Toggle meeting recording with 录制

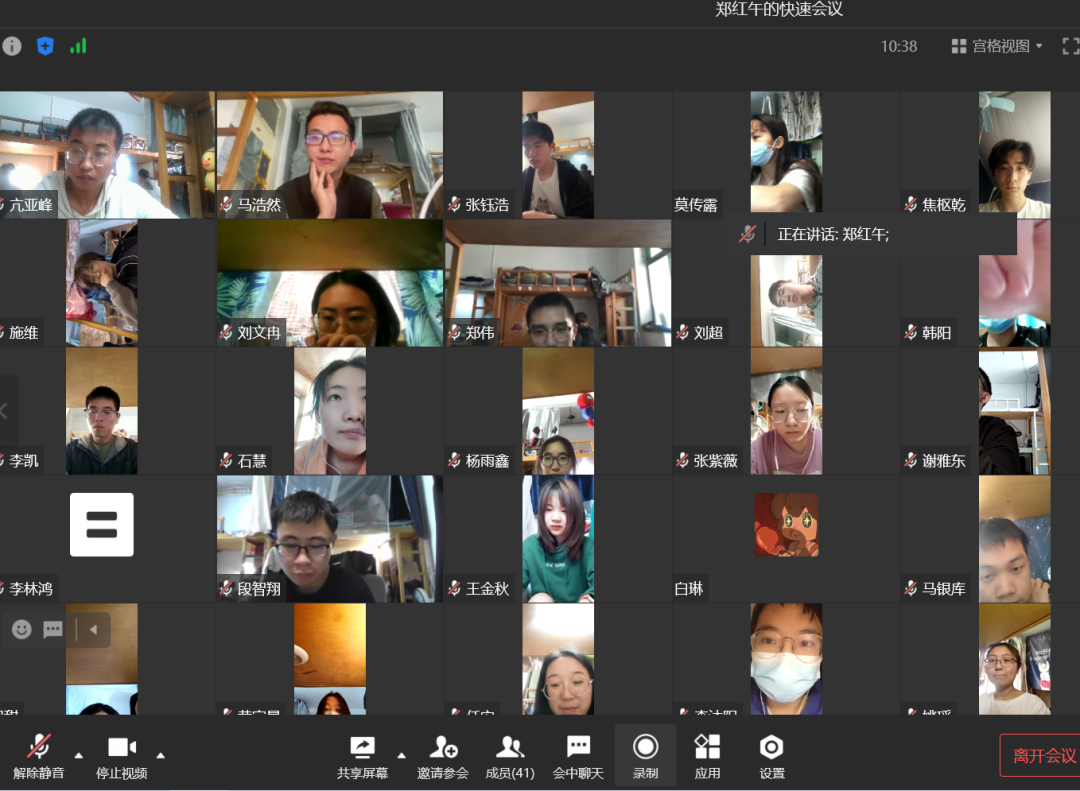tap(645, 756)
